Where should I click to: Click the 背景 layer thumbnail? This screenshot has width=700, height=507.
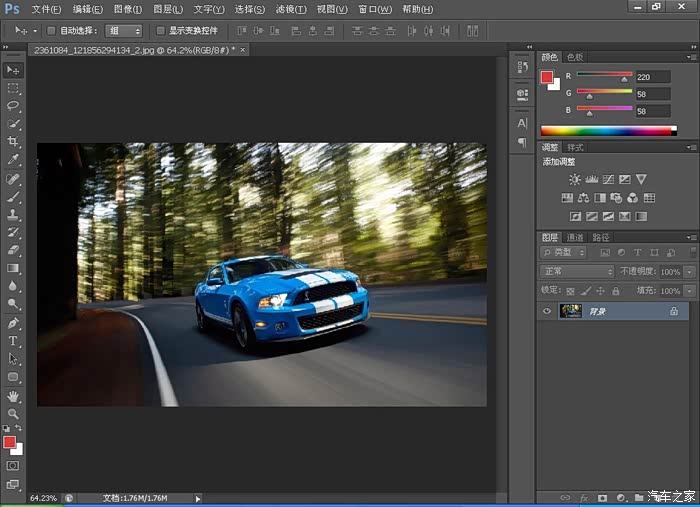(571, 311)
